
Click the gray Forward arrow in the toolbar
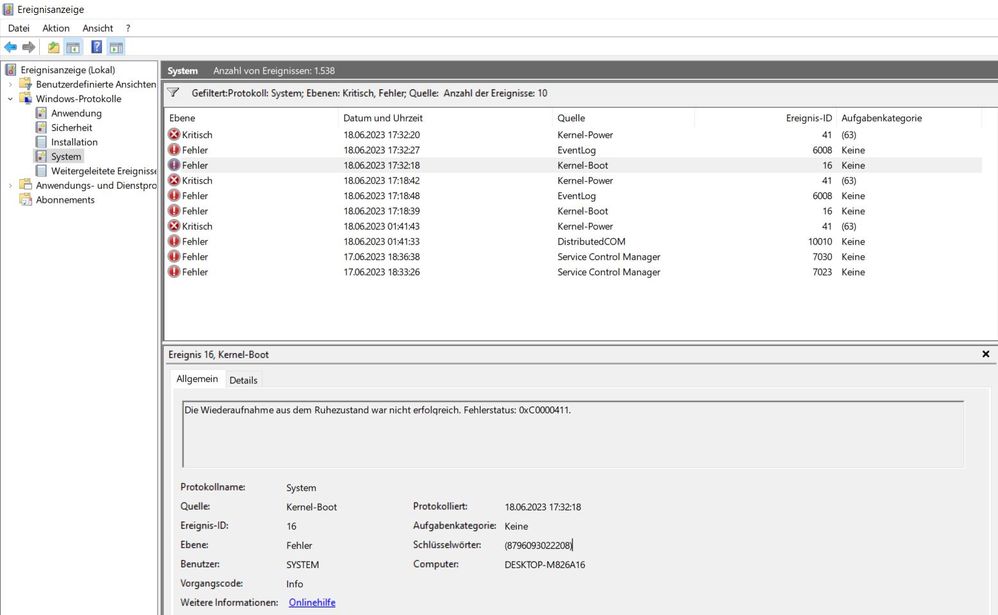29,47
